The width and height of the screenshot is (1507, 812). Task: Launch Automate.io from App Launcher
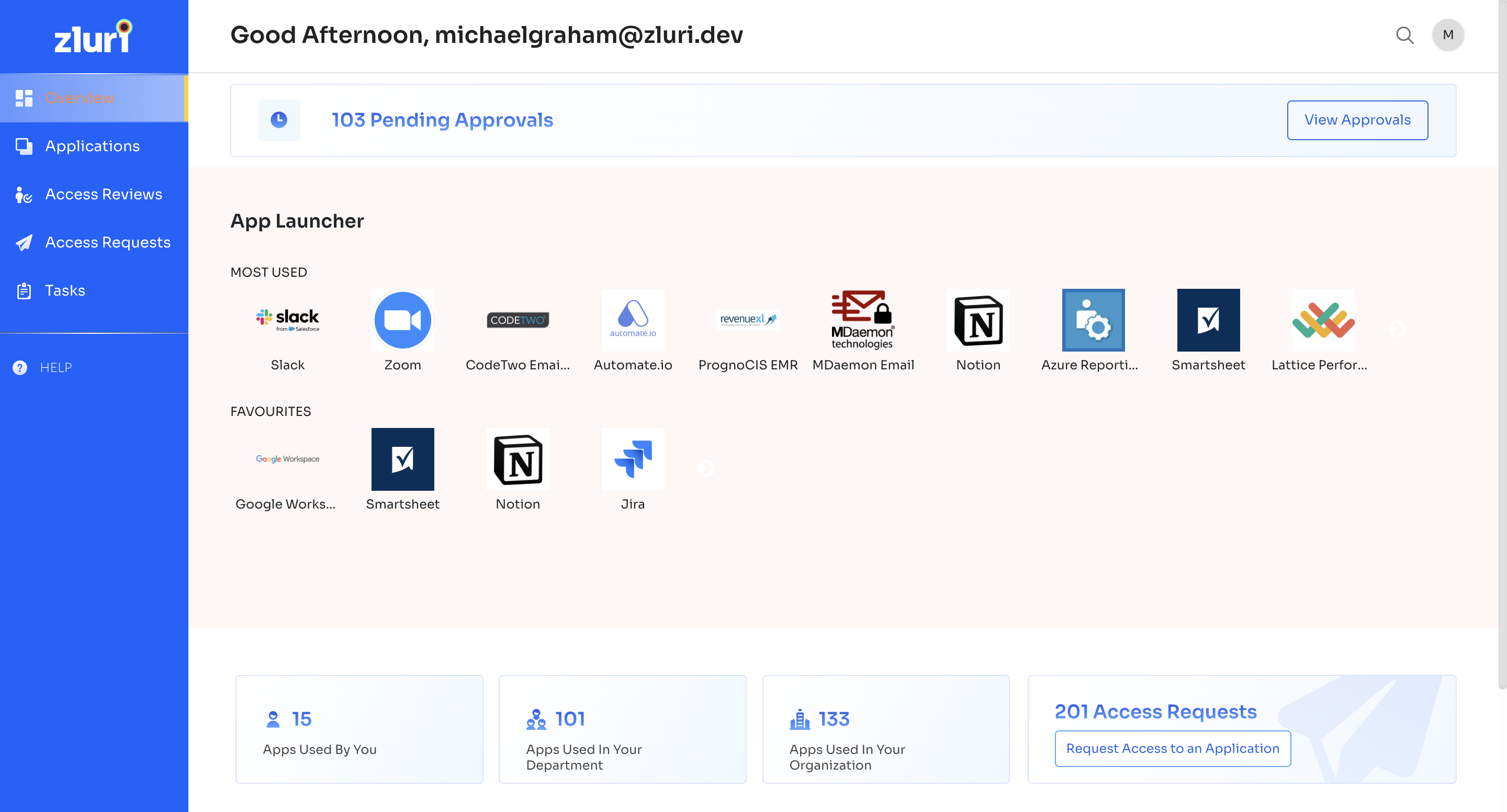[x=633, y=320]
